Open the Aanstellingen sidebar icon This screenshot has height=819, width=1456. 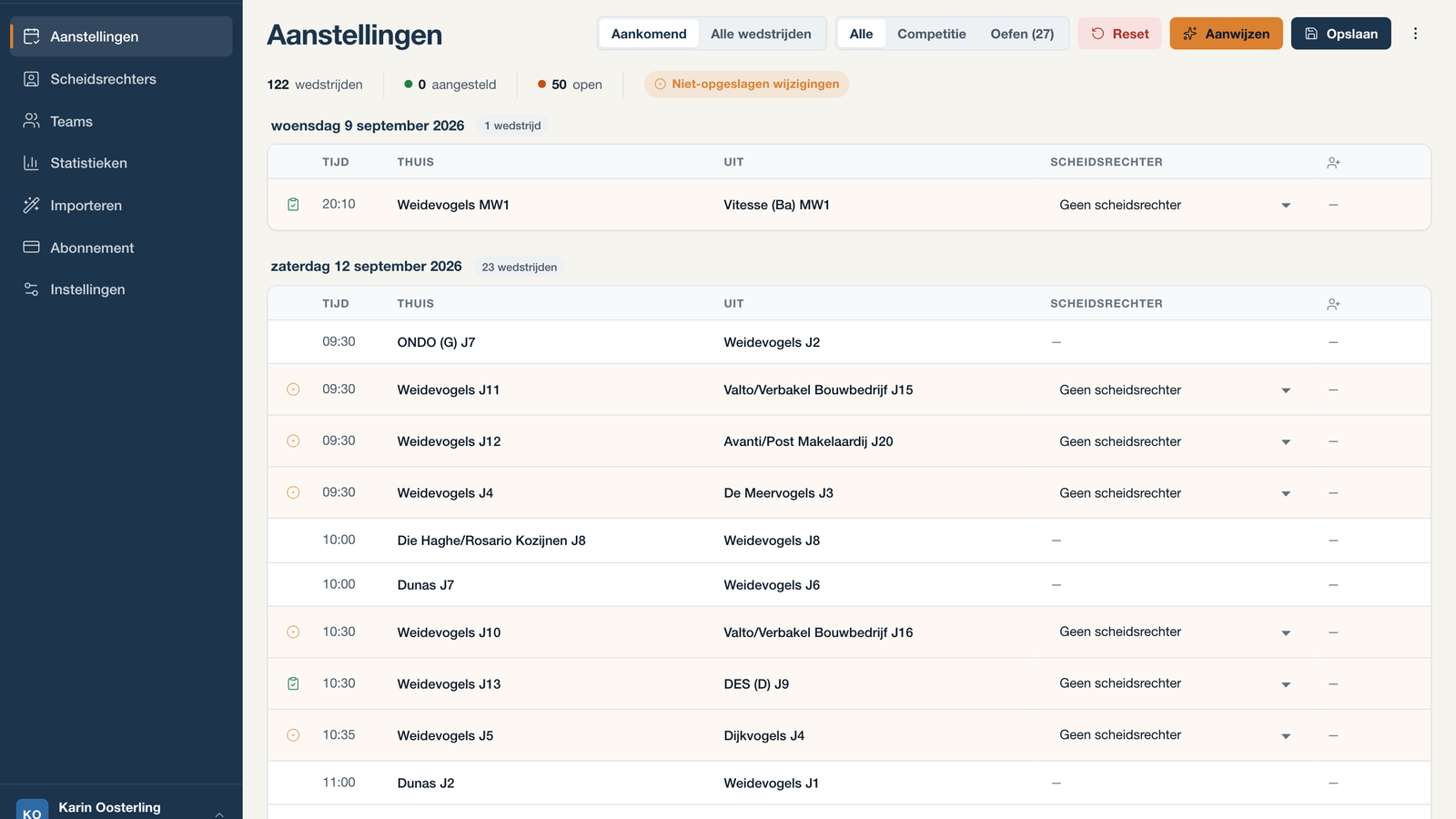pos(31,36)
